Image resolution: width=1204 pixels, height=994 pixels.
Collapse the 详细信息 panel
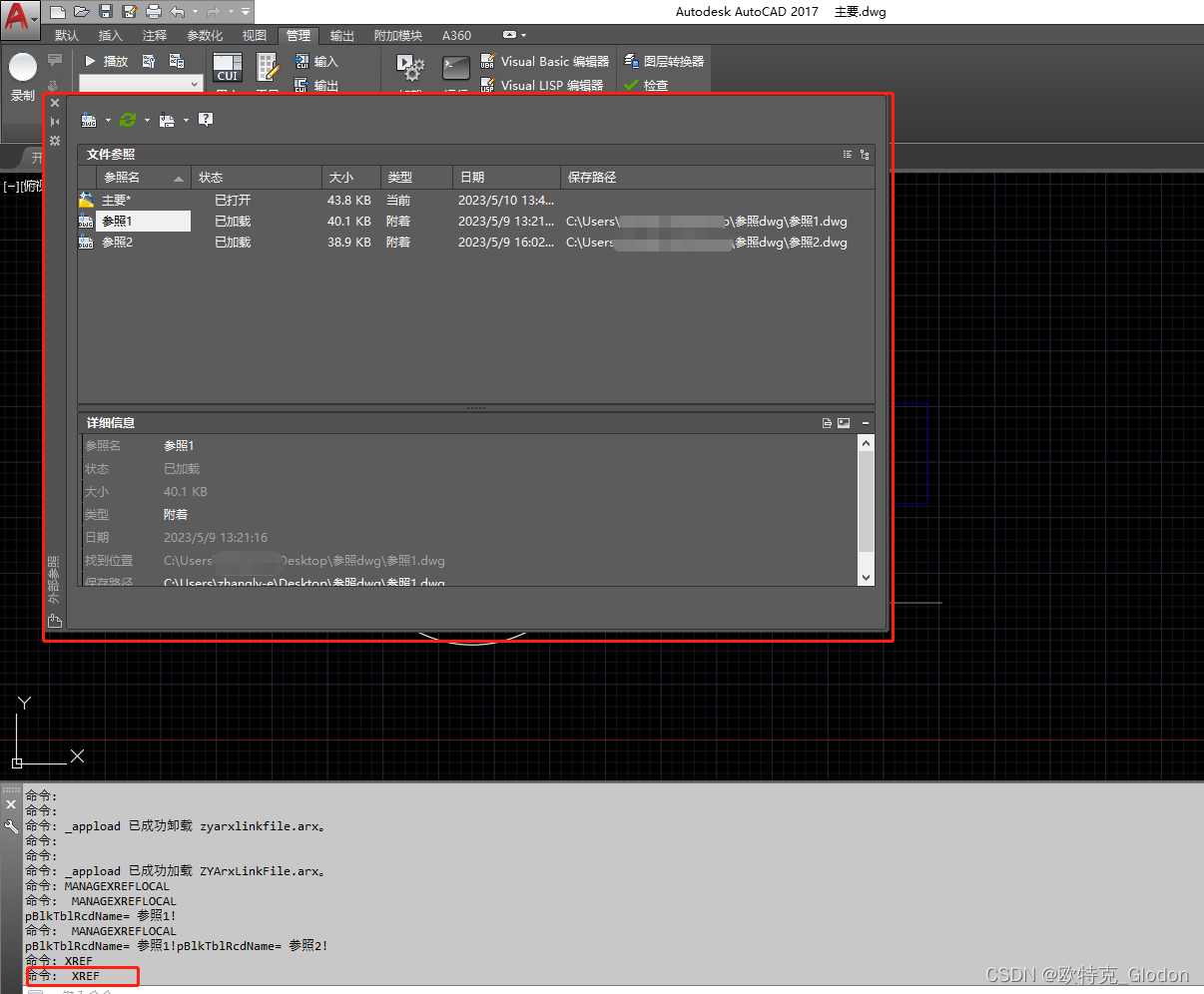[x=866, y=423]
